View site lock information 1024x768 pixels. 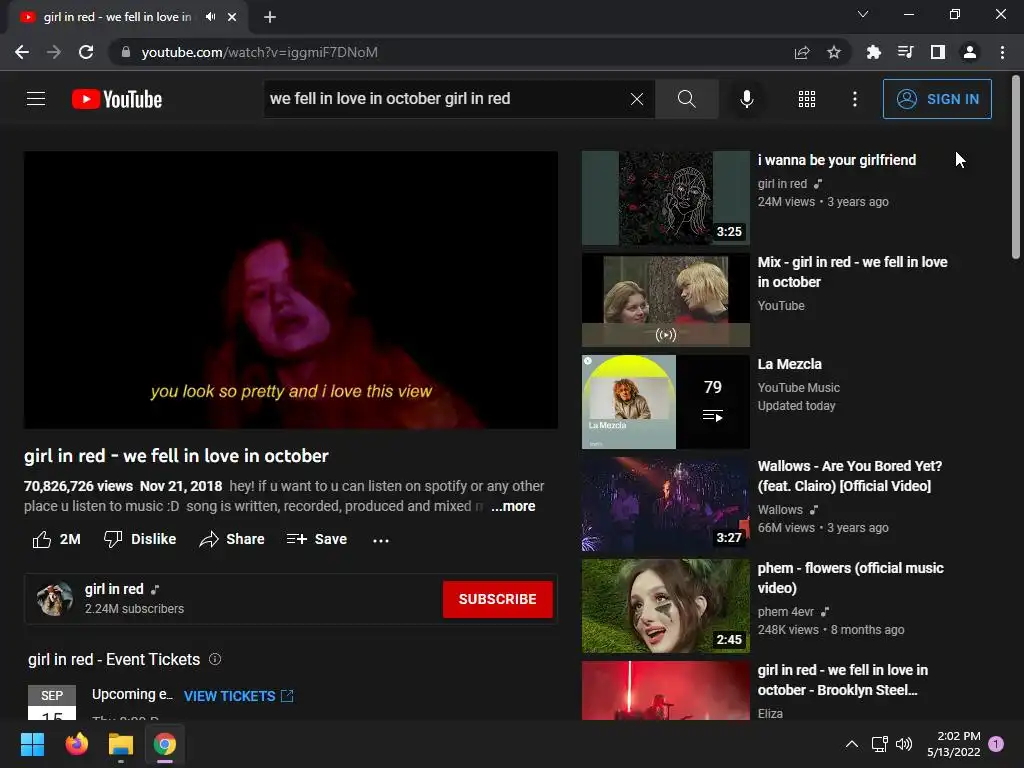125,52
